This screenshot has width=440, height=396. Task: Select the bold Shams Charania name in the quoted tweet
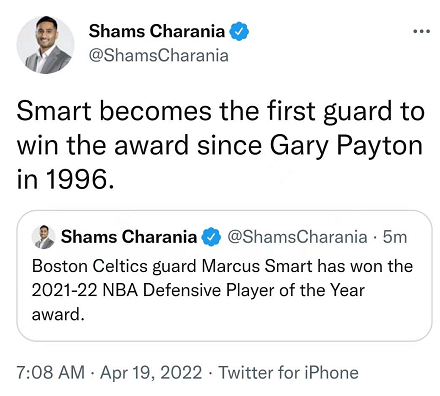click(x=129, y=237)
